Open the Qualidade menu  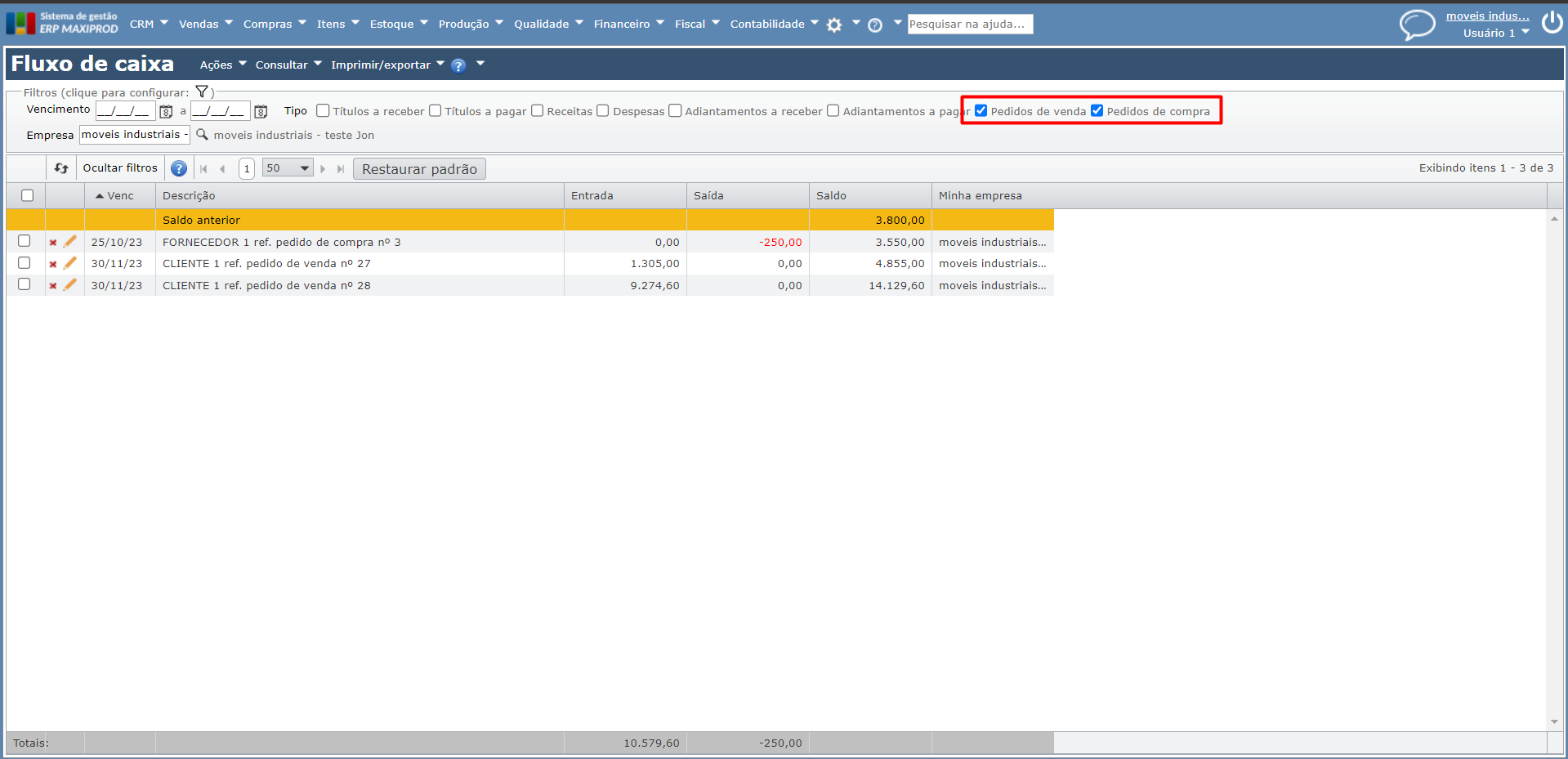pyautogui.click(x=548, y=24)
